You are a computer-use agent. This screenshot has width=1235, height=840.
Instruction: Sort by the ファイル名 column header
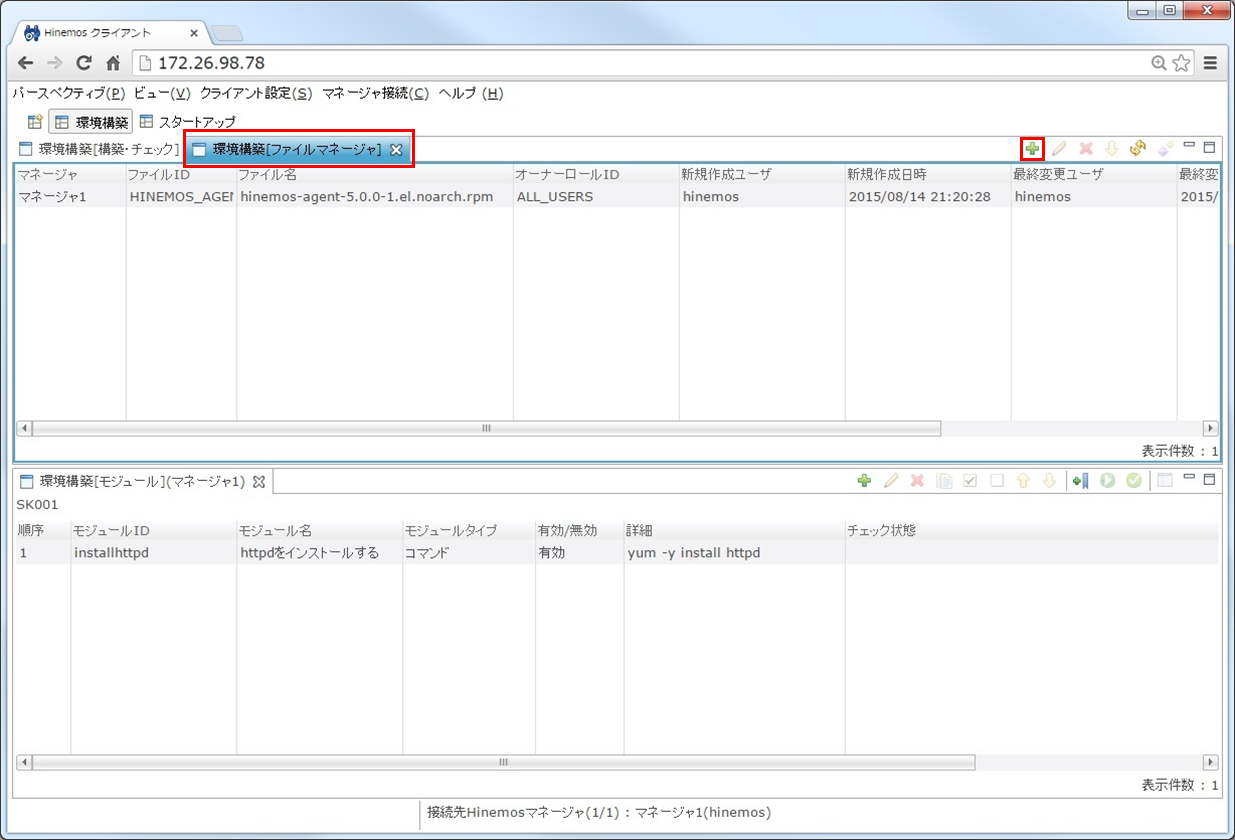[375, 174]
